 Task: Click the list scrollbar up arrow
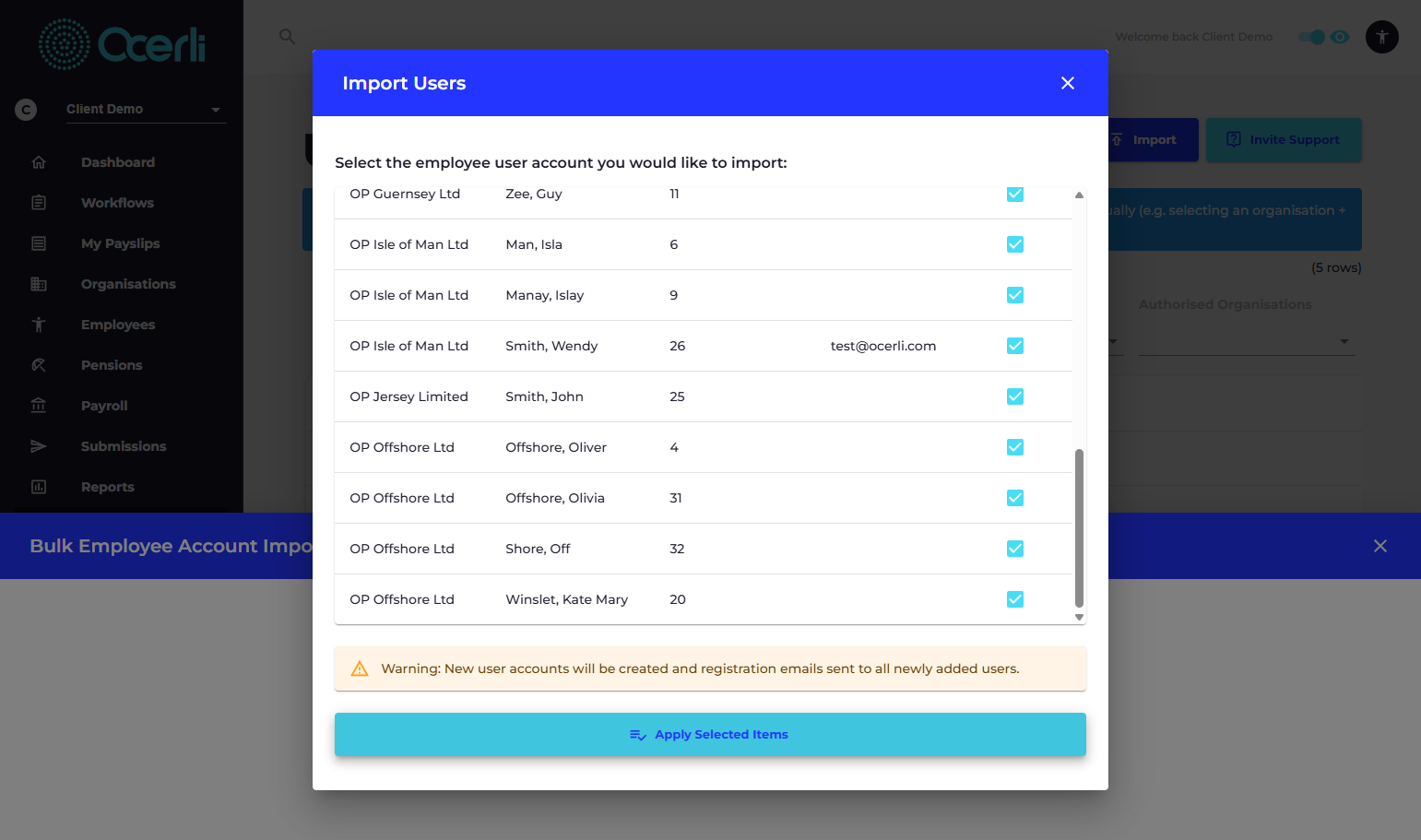point(1079,195)
